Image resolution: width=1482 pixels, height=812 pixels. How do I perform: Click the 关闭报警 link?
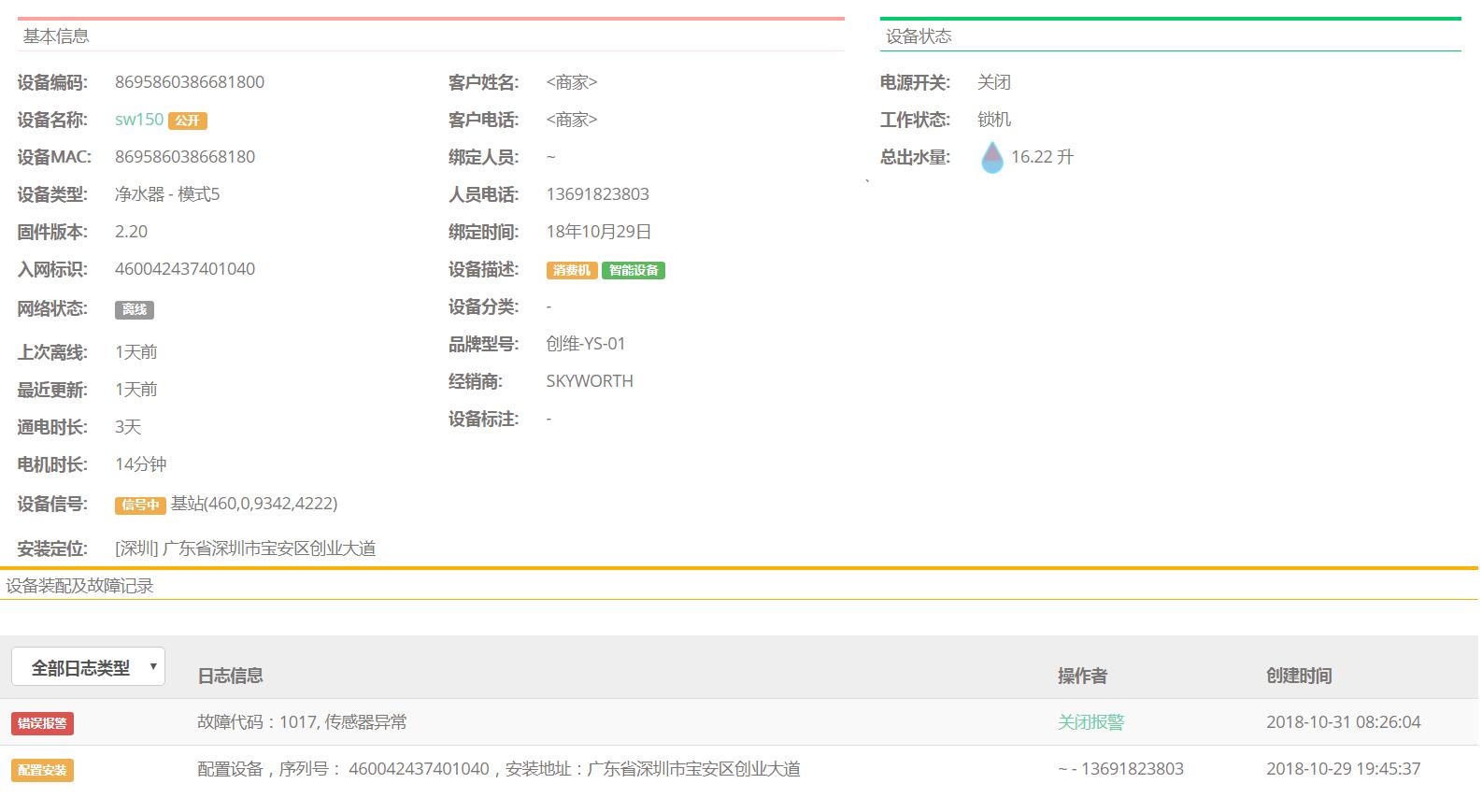pyautogui.click(x=1090, y=722)
